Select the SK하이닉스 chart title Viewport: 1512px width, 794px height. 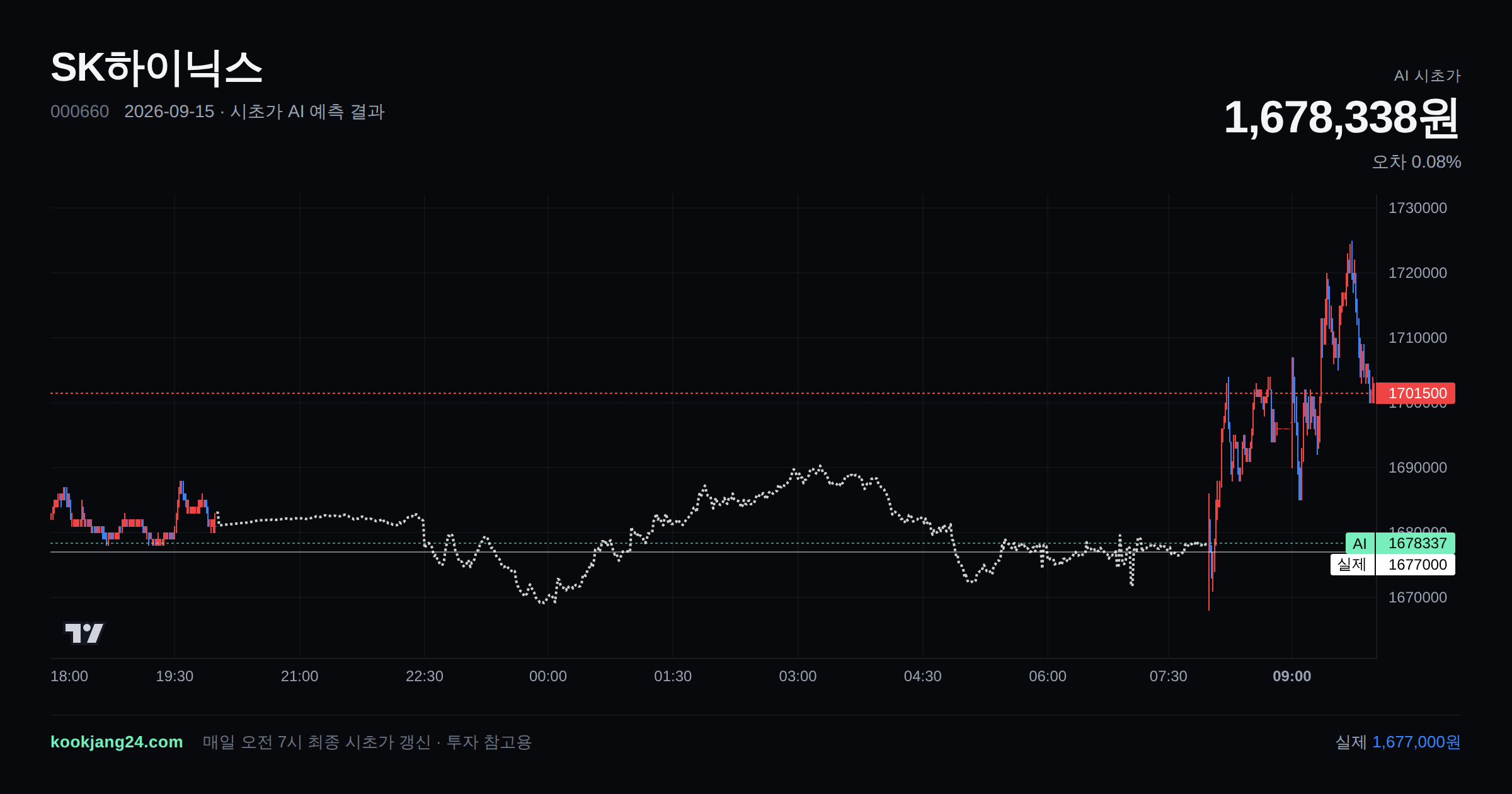(x=156, y=67)
